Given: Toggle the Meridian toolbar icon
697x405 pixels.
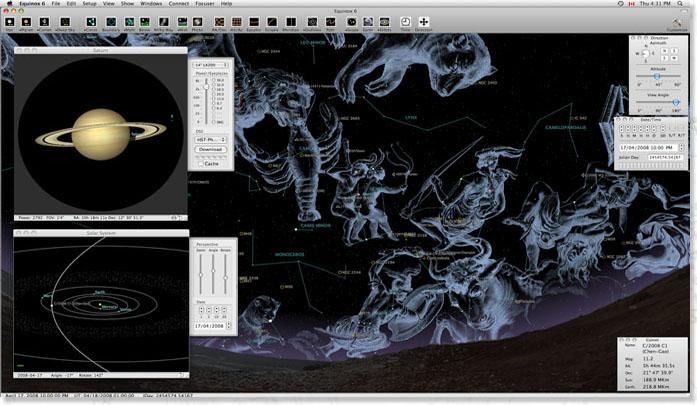Looking at the screenshot, I should pos(290,21).
